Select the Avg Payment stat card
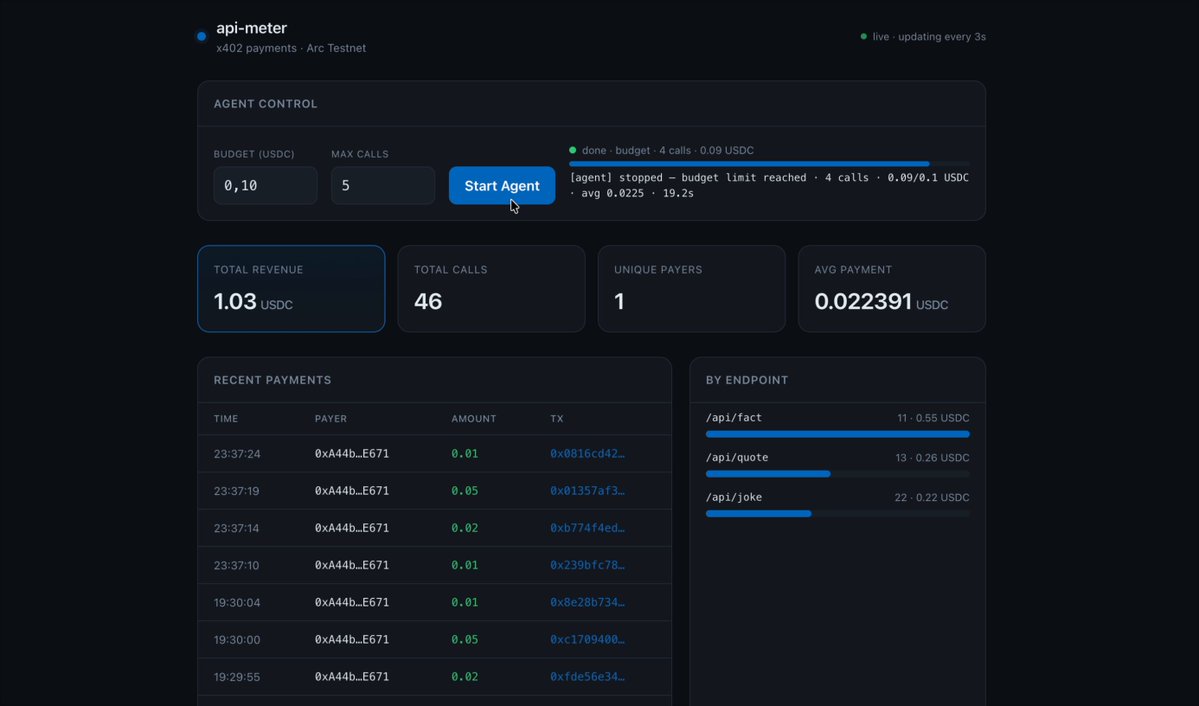 [x=892, y=288]
